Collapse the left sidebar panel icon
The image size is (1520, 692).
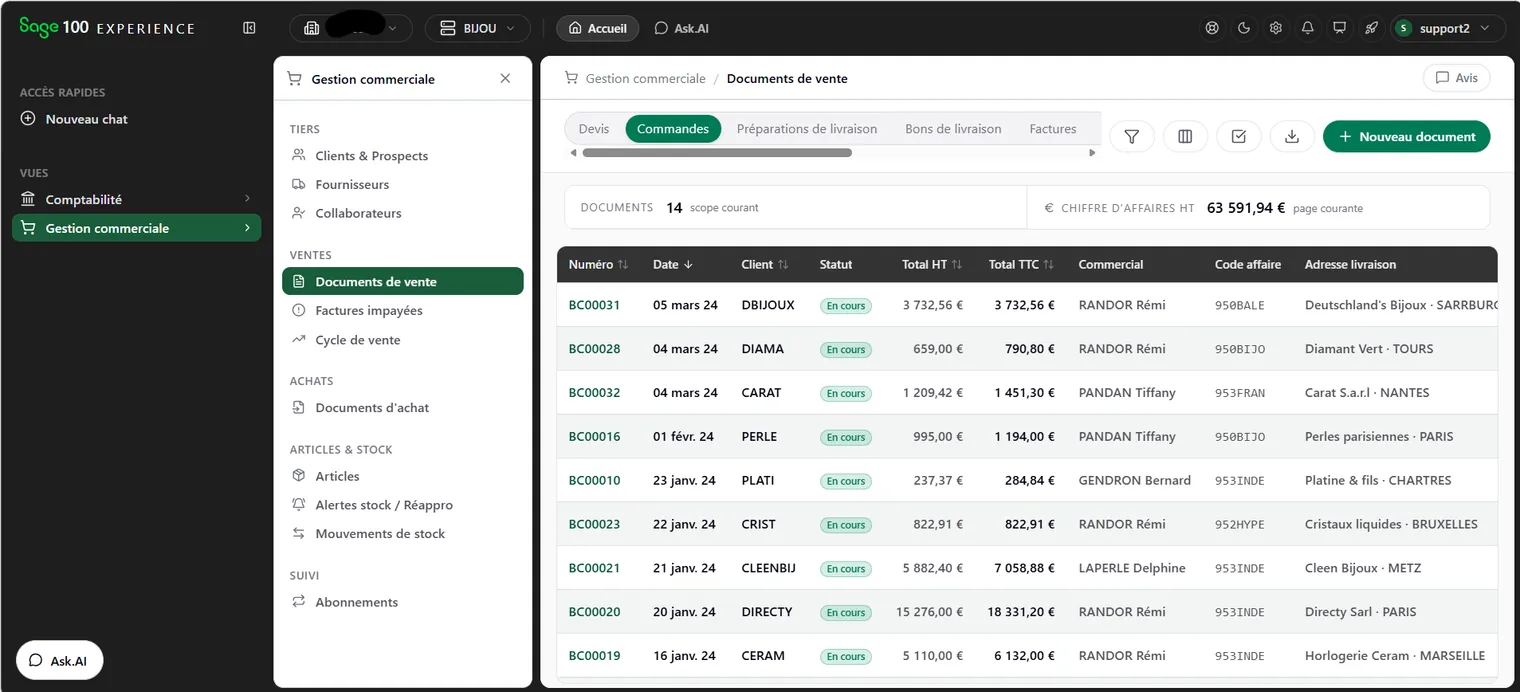pos(249,28)
